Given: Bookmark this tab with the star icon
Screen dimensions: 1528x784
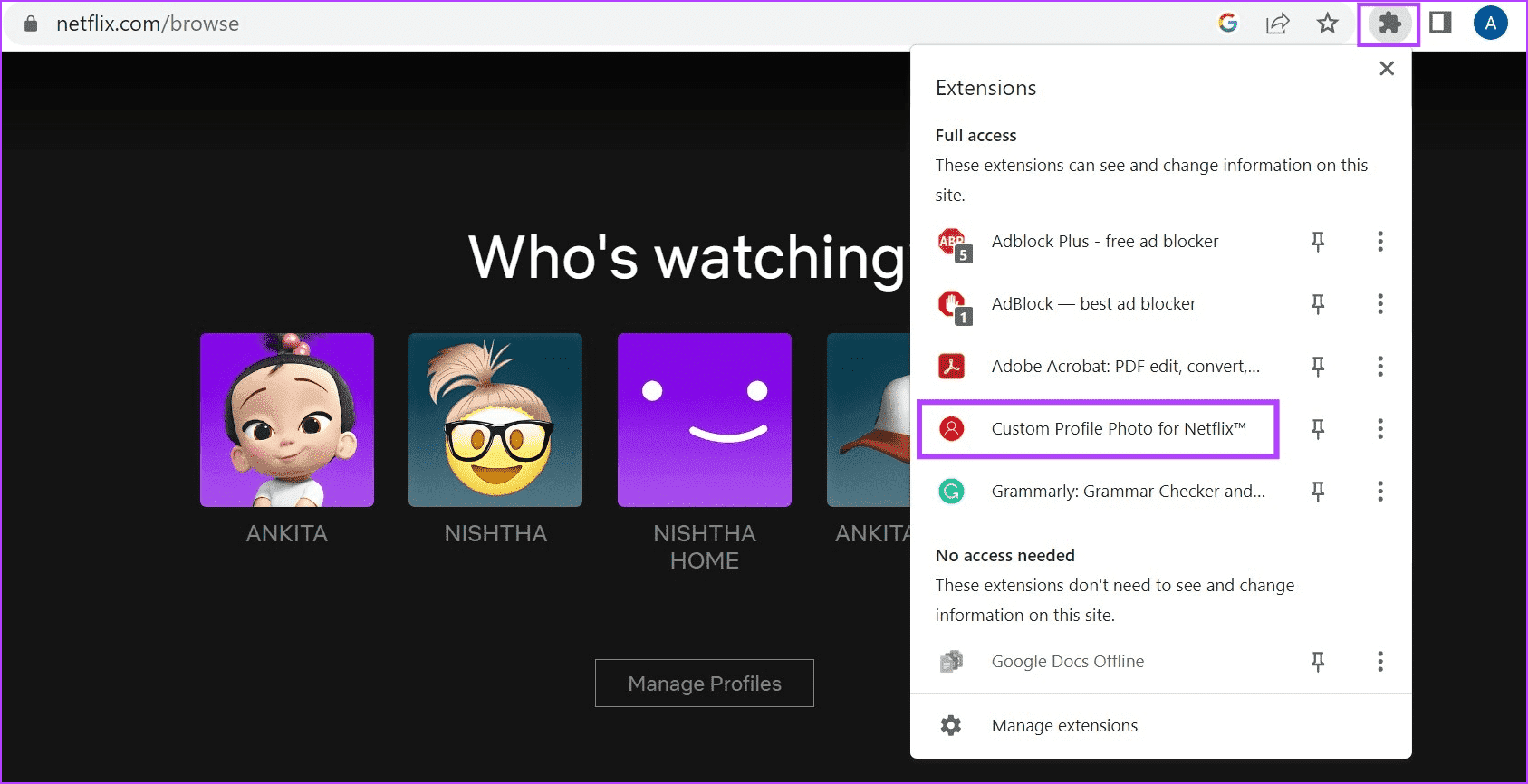Looking at the screenshot, I should (x=1327, y=24).
